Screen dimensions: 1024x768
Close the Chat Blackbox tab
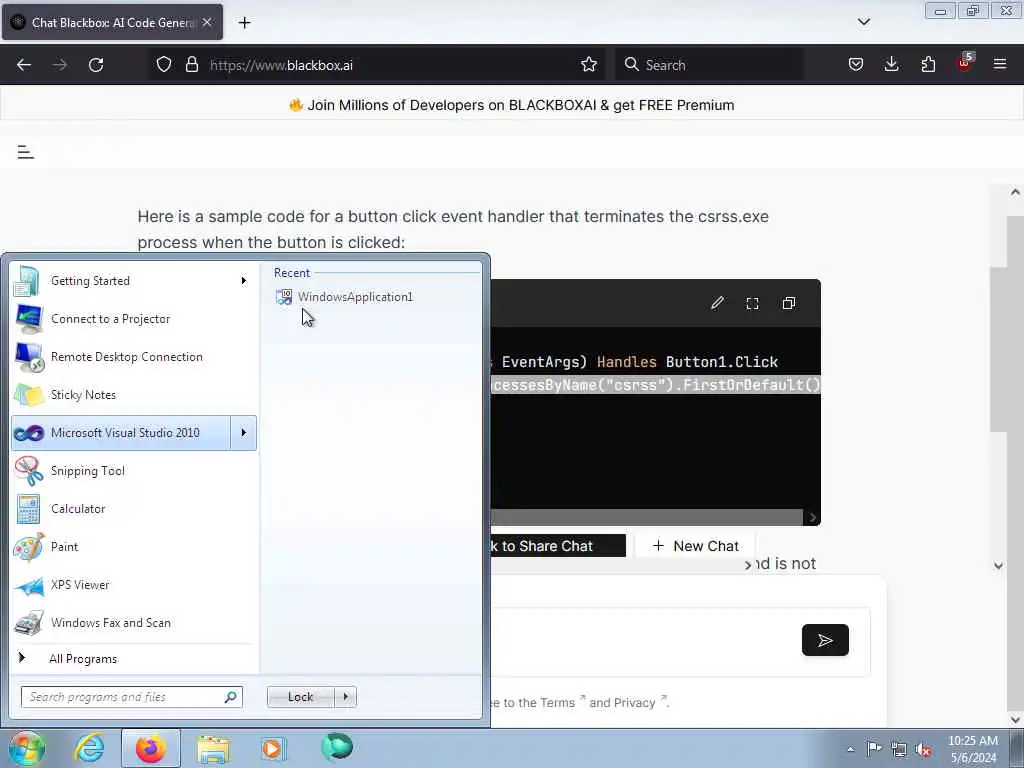pyautogui.click(x=207, y=22)
